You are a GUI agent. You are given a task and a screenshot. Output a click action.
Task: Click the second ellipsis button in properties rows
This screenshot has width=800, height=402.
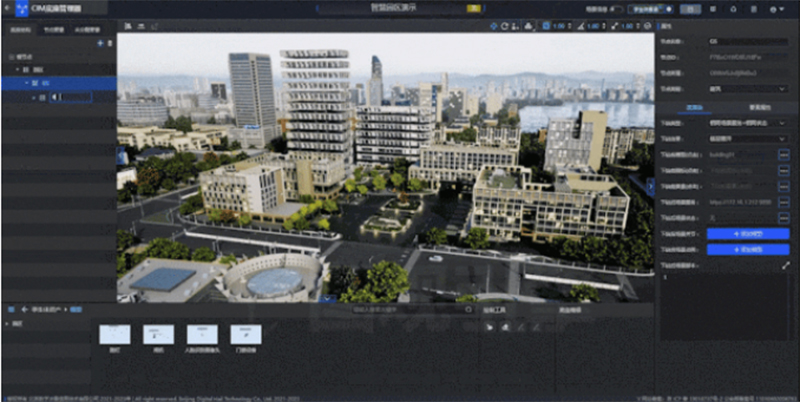pos(784,170)
